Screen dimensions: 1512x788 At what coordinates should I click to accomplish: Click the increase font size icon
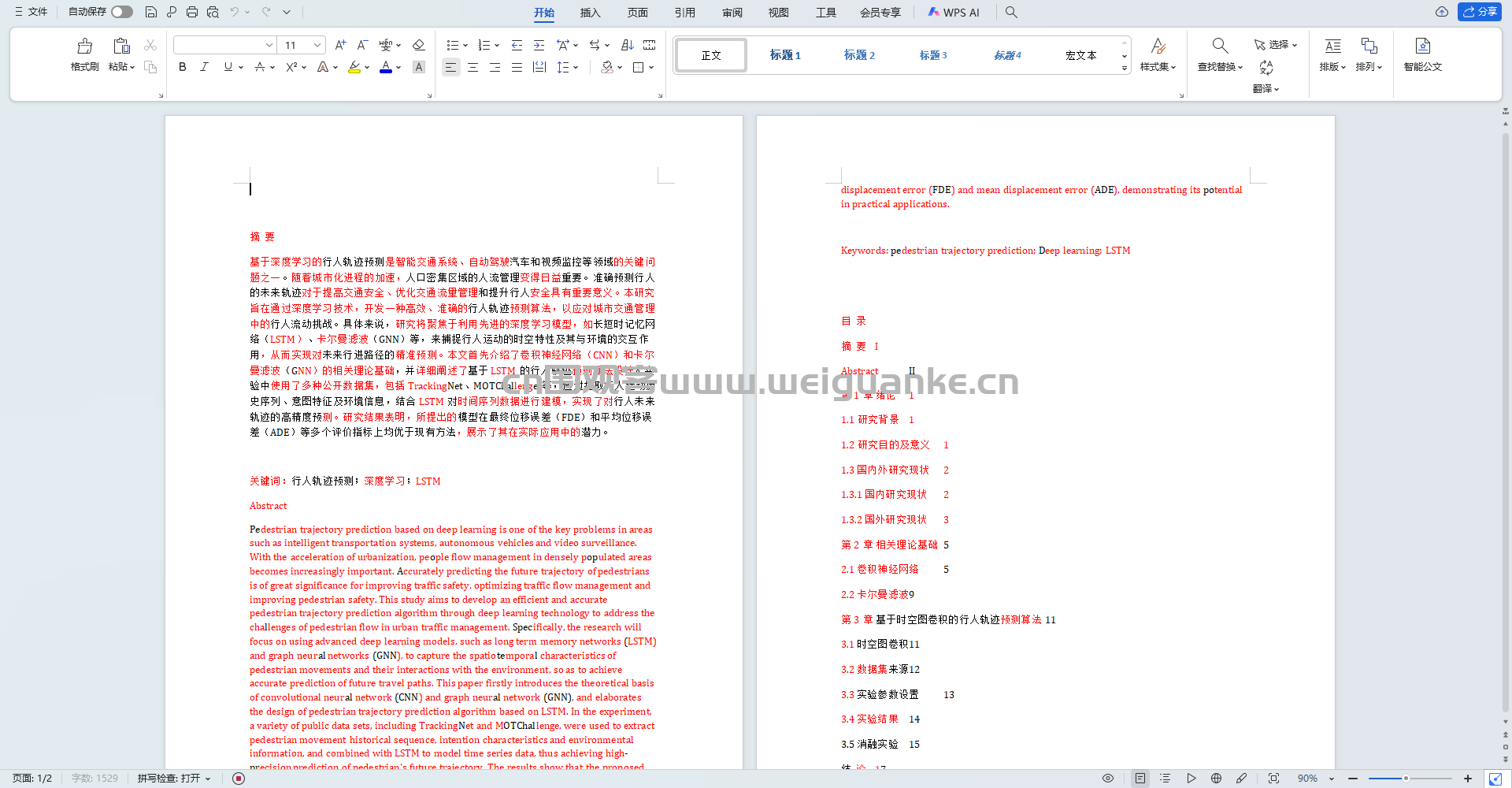coord(340,45)
